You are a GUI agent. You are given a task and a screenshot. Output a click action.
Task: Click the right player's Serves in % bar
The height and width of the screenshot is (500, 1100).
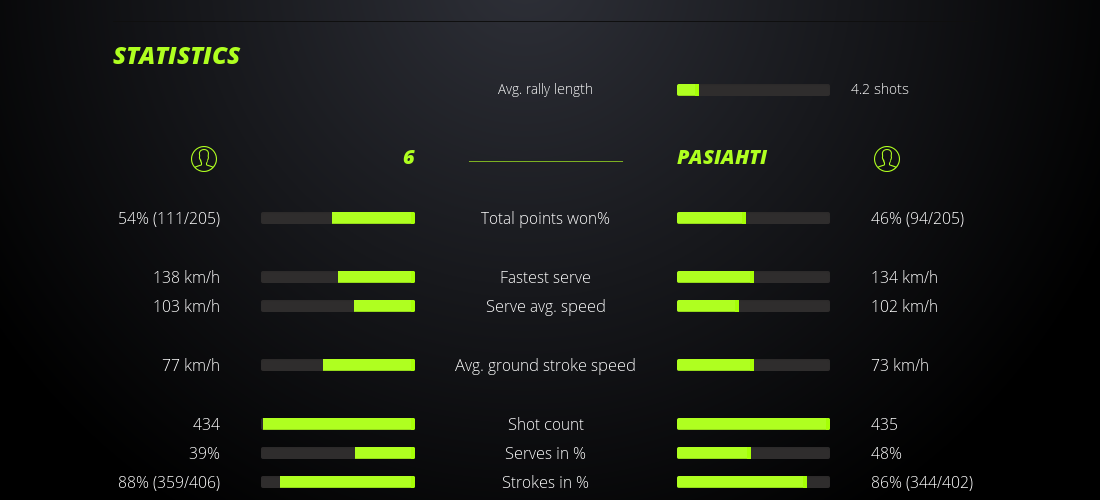tap(753, 453)
